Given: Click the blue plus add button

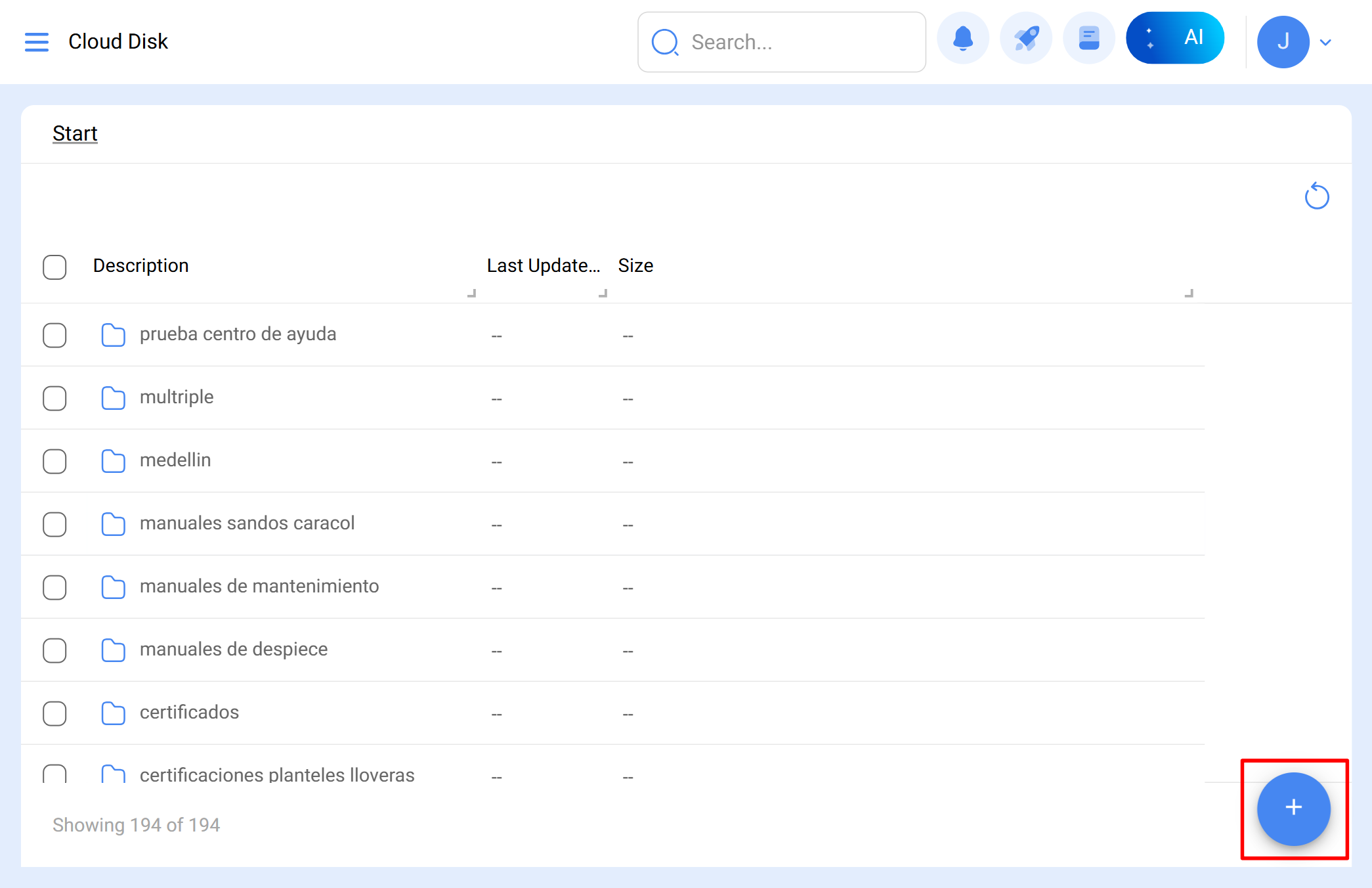Looking at the screenshot, I should tap(1293, 808).
